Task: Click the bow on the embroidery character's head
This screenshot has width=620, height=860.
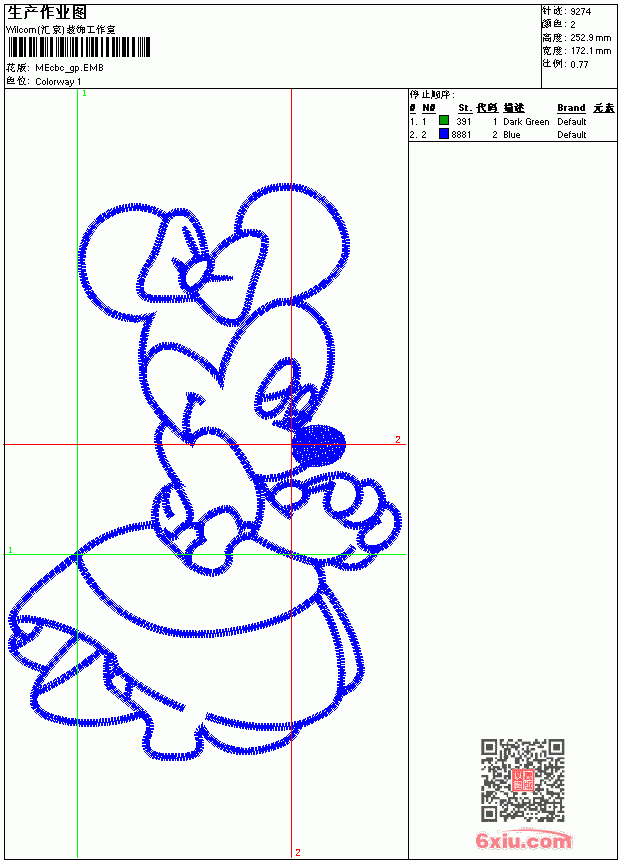Action: tap(204, 267)
